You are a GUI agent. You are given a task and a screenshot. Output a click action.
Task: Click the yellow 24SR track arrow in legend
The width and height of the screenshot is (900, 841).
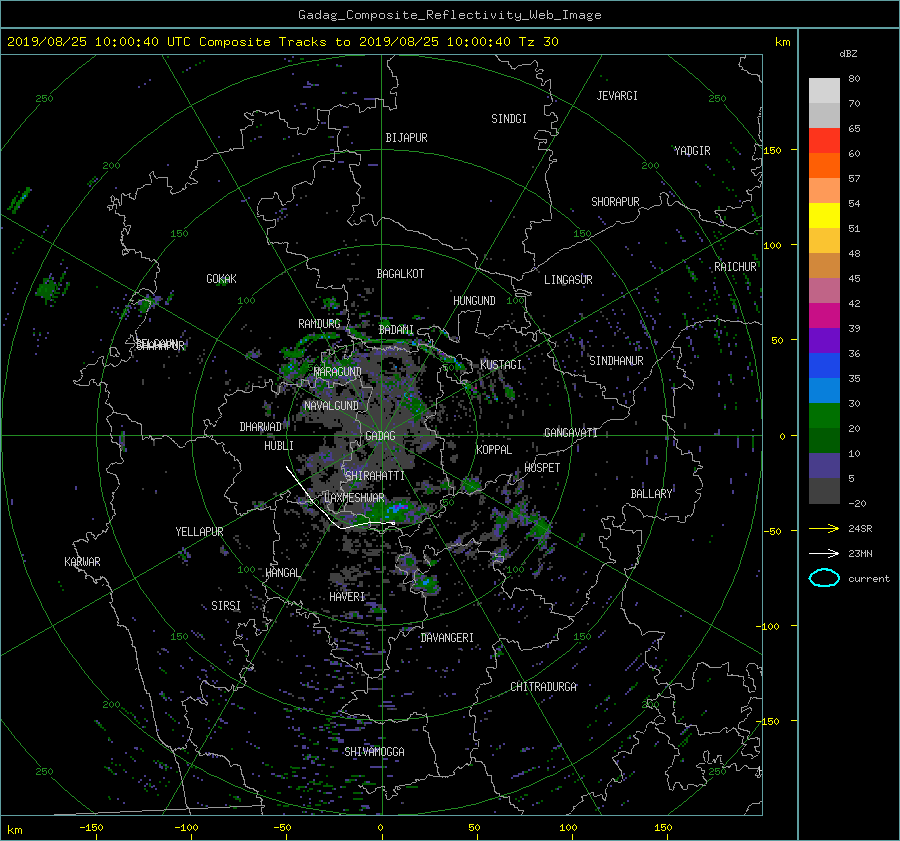[824, 528]
